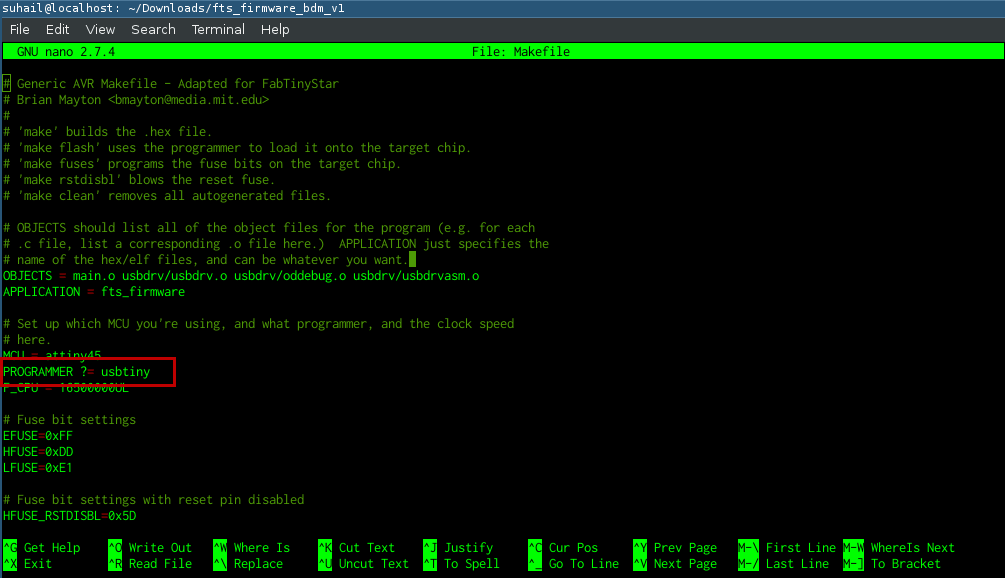The height and width of the screenshot is (578, 1005).
Task: Click the ^U Uncut Text shortcut key
Action: tap(325, 564)
